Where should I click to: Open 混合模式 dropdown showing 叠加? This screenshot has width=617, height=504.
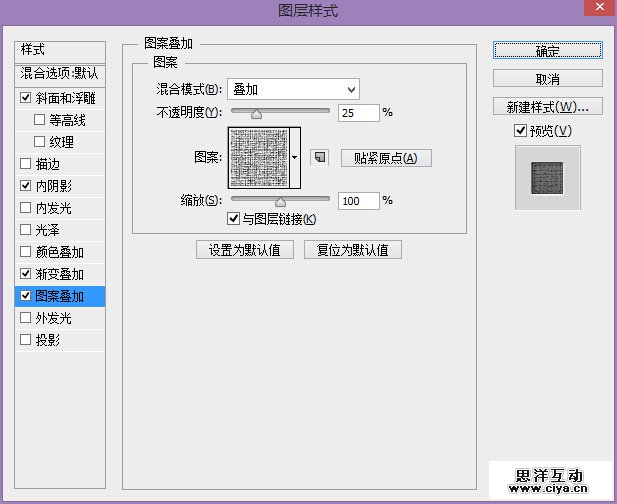point(294,89)
